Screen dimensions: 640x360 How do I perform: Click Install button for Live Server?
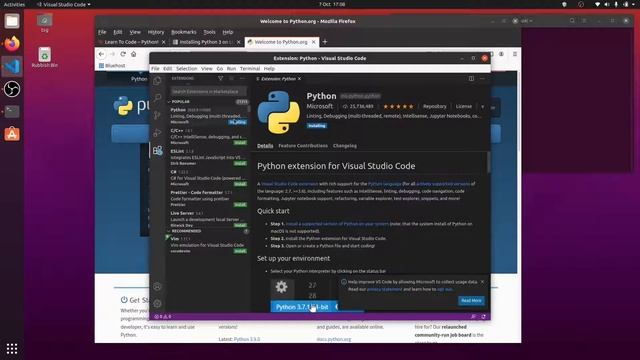tap(240, 225)
